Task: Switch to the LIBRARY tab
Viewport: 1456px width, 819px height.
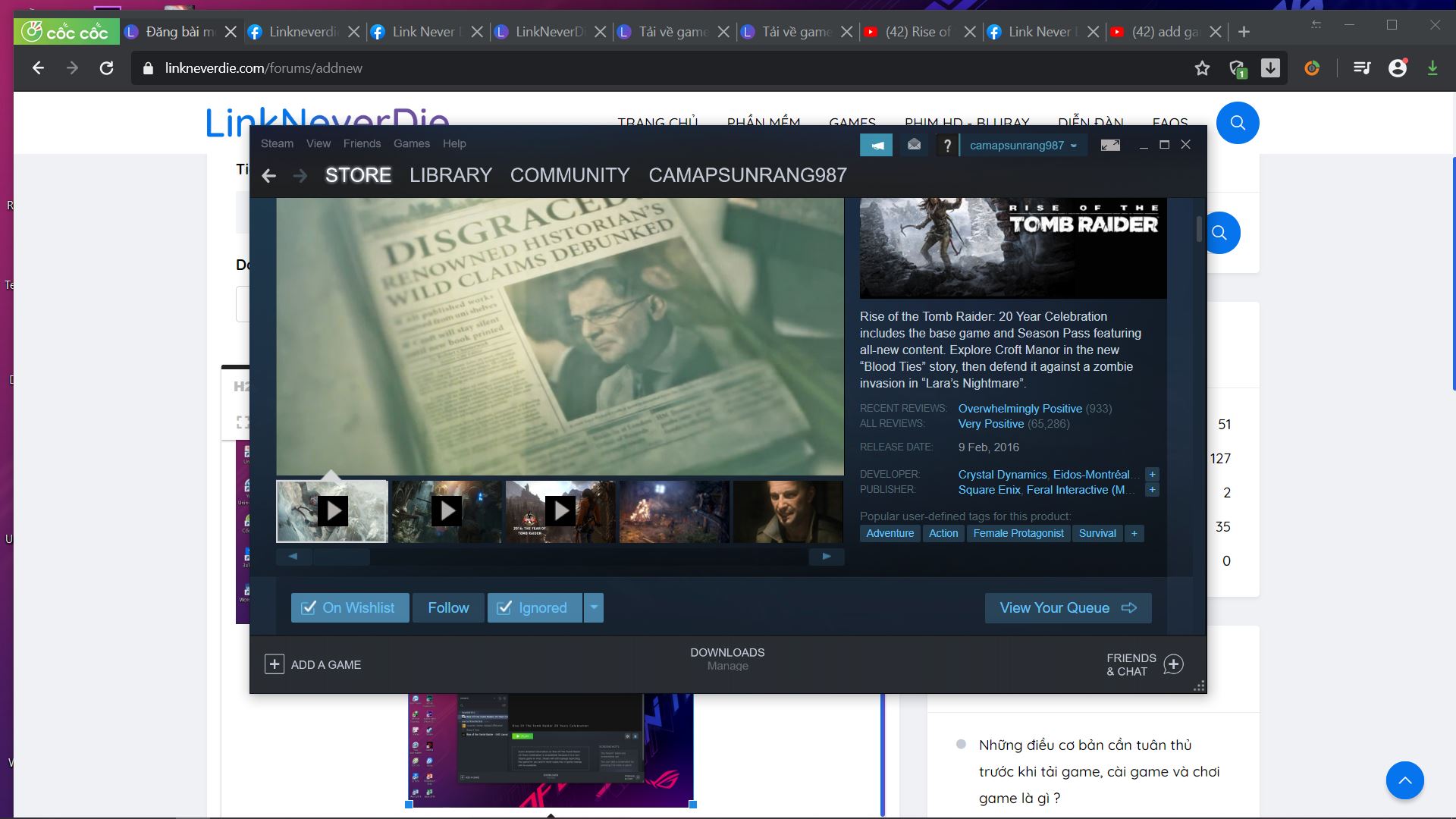Action: pos(450,175)
